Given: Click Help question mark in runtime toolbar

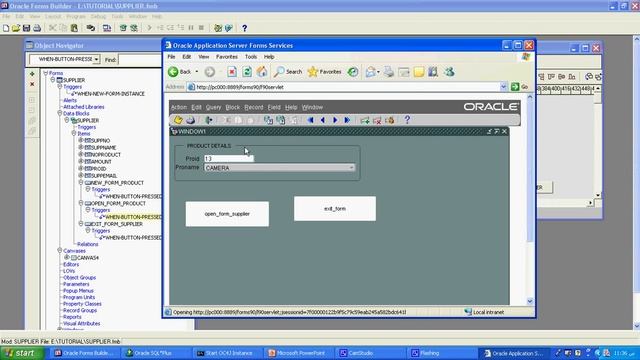Looking at the screenshot, I should pyautogui.click(x=407, y=120).
